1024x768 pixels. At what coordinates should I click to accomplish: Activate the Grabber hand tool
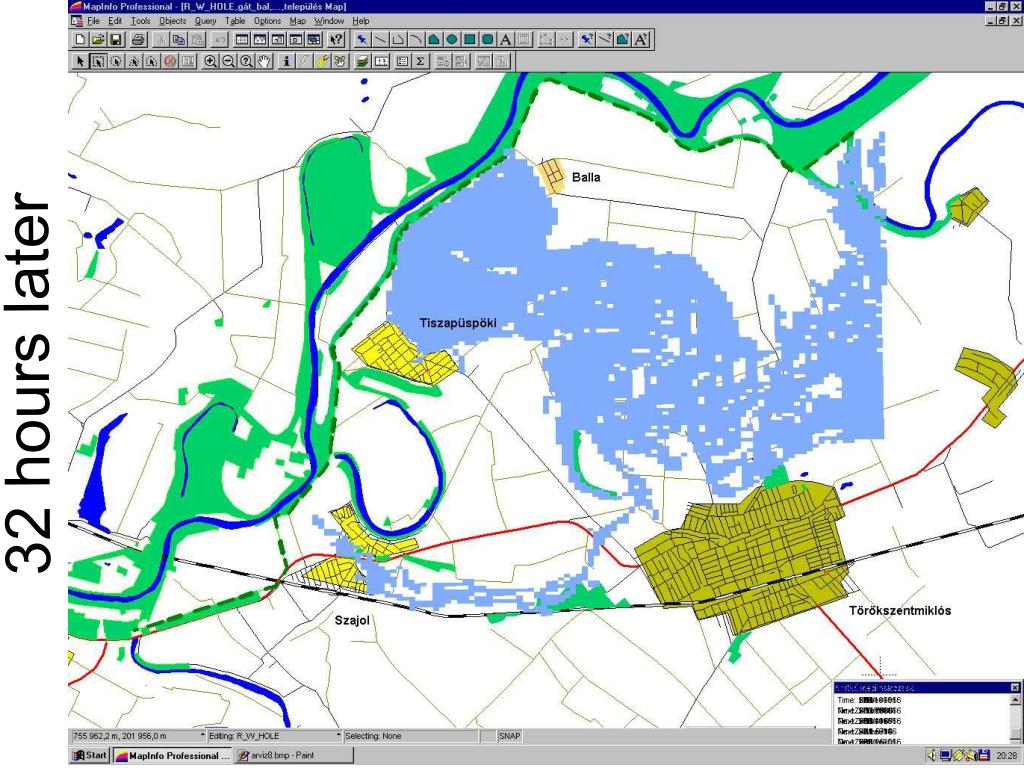(x=264, y=61)
